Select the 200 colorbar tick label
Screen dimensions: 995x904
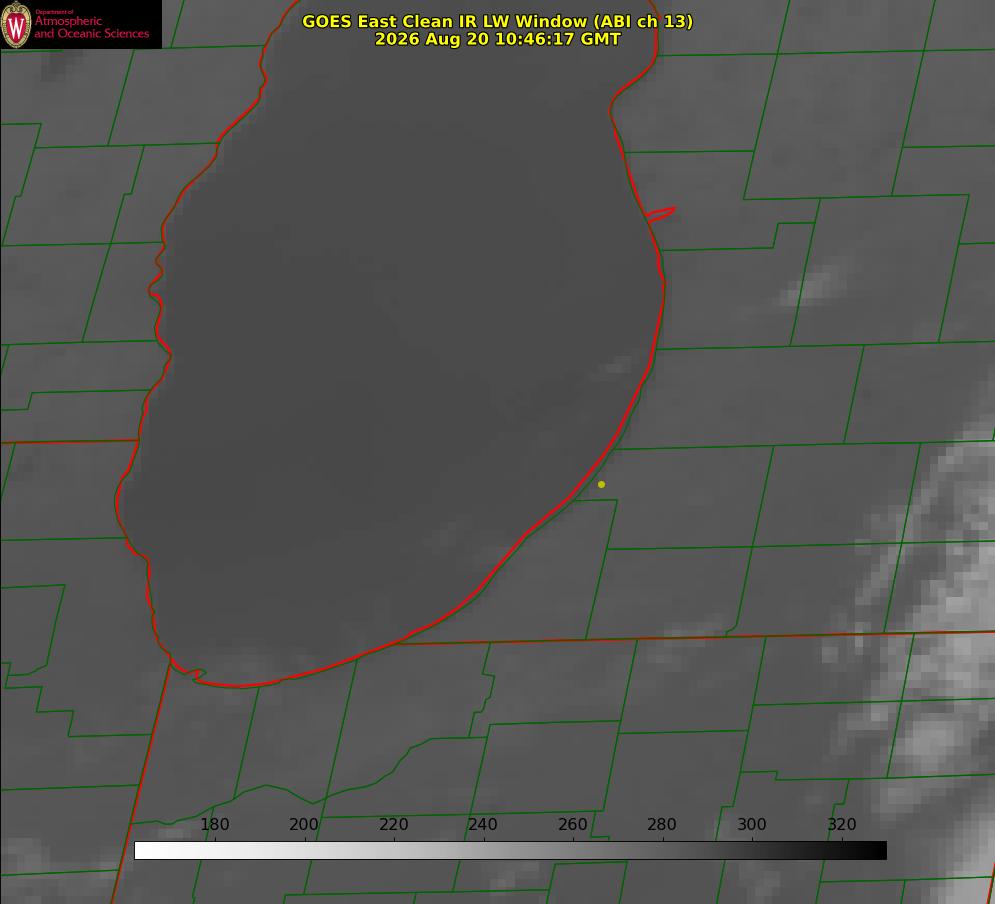coord(304,824)
